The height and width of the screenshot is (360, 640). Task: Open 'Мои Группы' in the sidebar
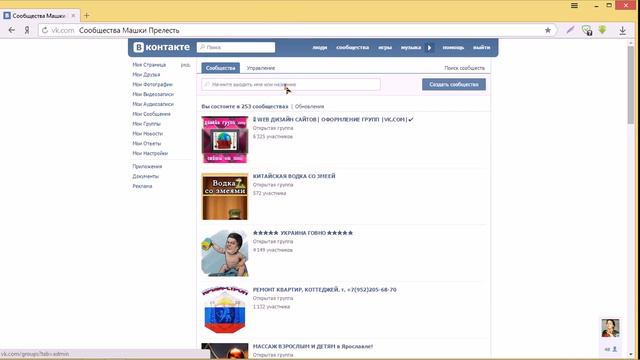click(146, 124)
